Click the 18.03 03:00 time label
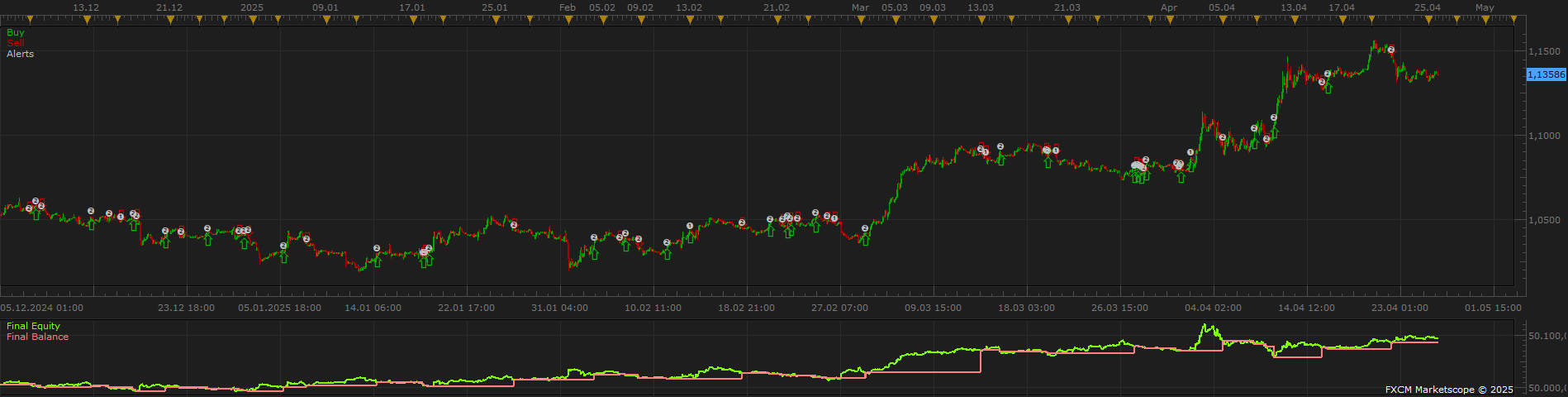The width and height of the screenshot is (1568, 397). pos(1026,308)
